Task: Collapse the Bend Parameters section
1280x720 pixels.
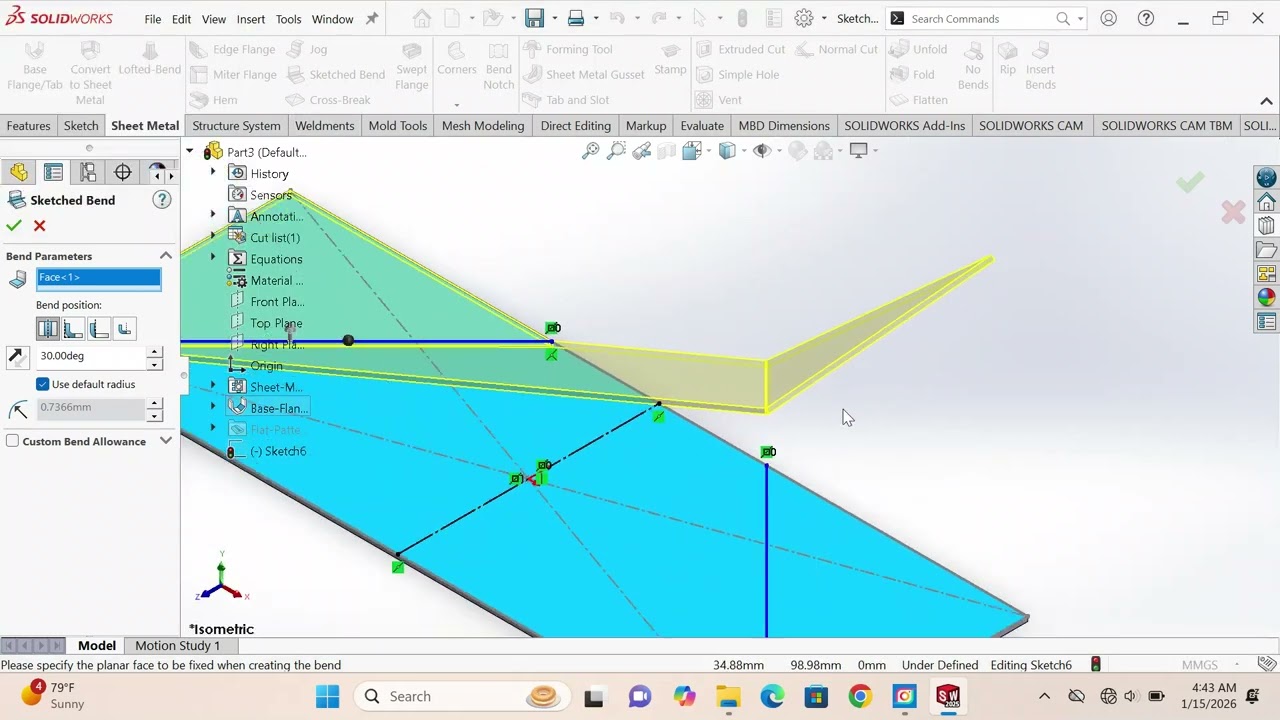Action: (166, 256)
